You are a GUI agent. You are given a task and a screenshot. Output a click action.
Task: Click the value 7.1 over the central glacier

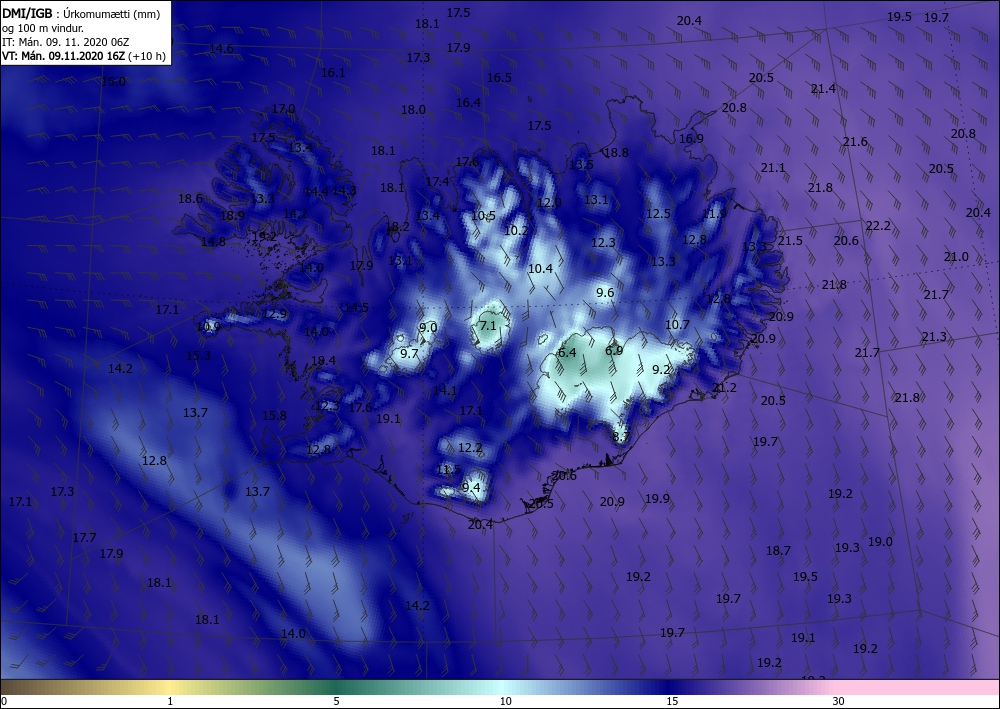coord(488,326)
